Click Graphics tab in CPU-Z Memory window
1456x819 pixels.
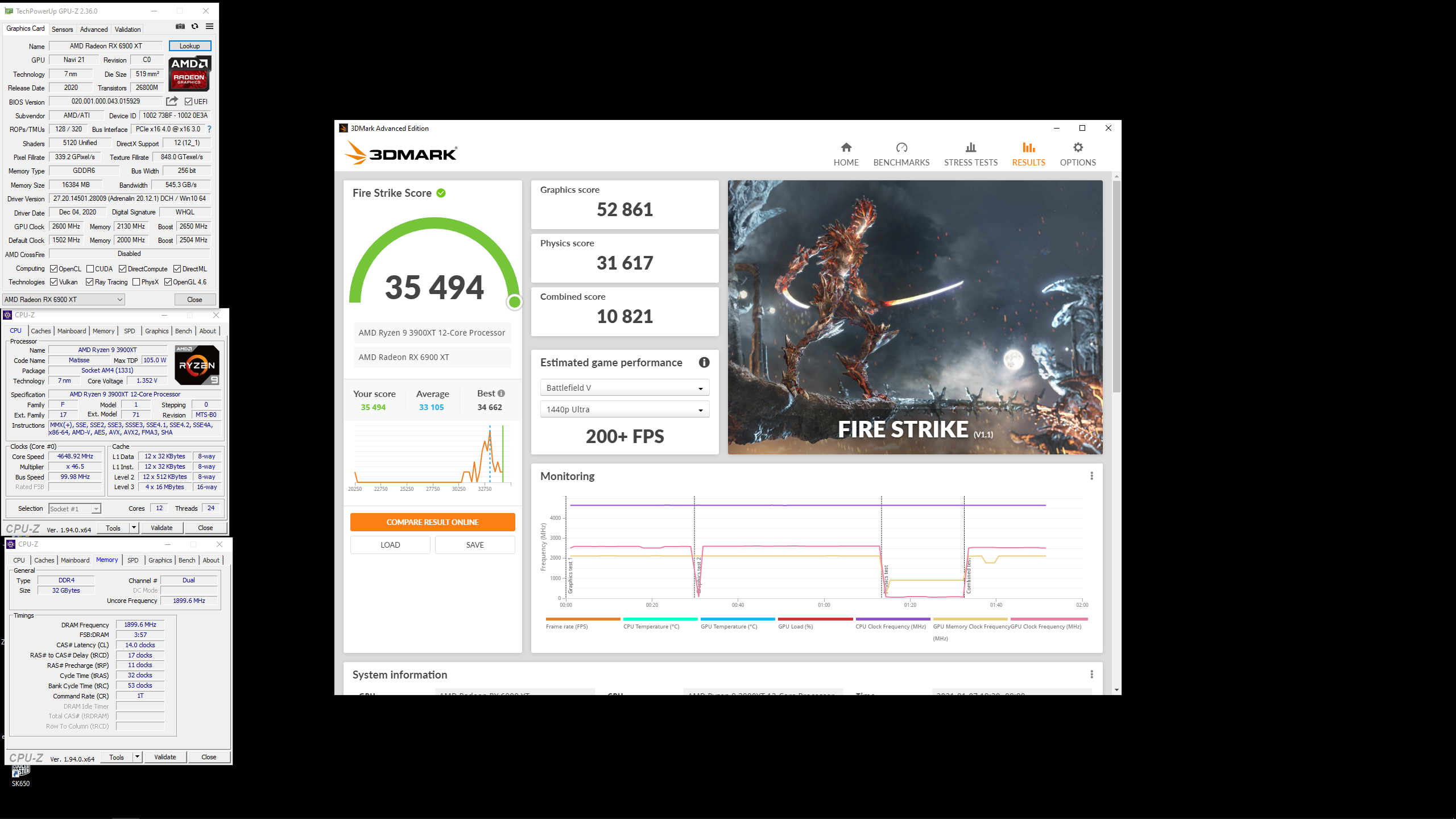pyautogui.click(x=160, y=560)
